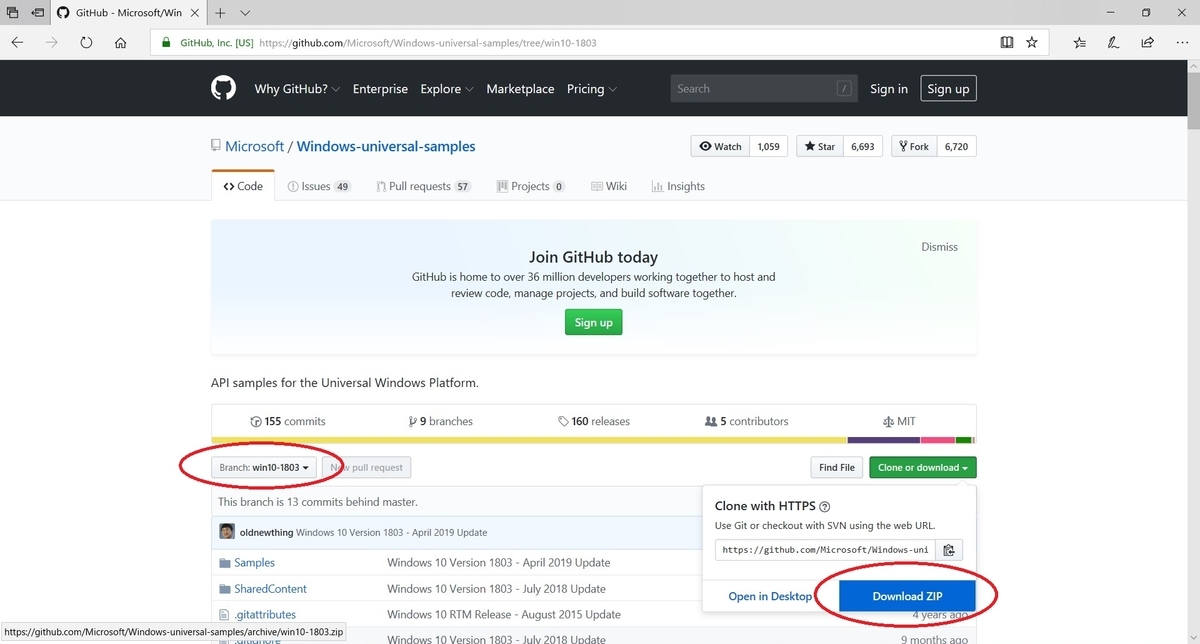
Task: Click the 6,693 stargazers count
Action: click(x=862, y=146)
